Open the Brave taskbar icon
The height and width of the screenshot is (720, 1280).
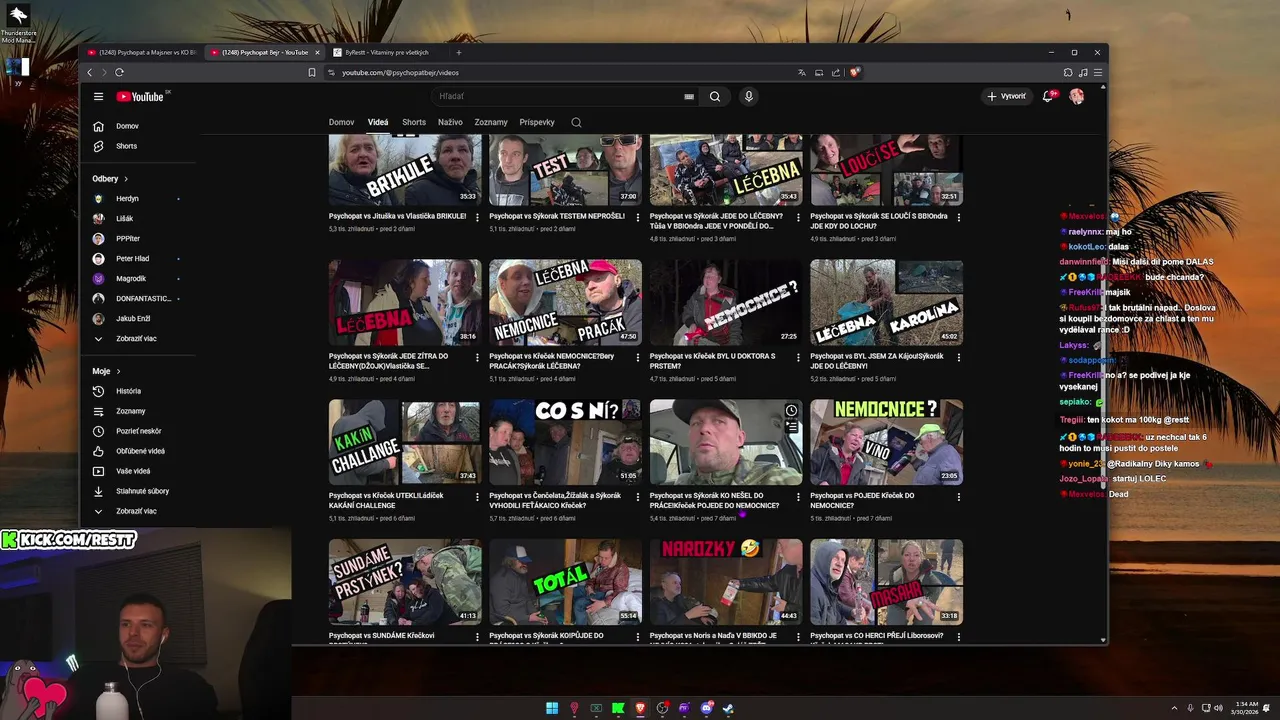click(640, 708)
